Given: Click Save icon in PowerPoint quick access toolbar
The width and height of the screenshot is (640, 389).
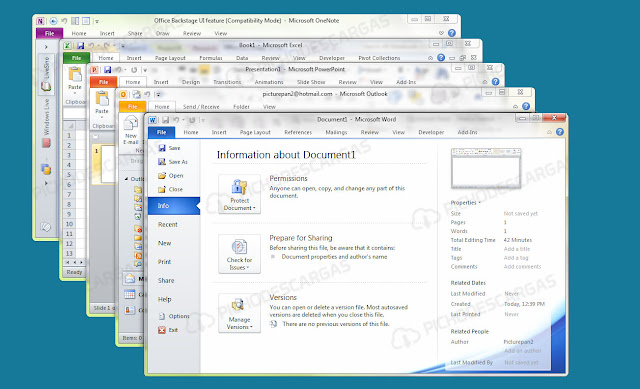Looking at the screenshot, I should coord(107,70).
